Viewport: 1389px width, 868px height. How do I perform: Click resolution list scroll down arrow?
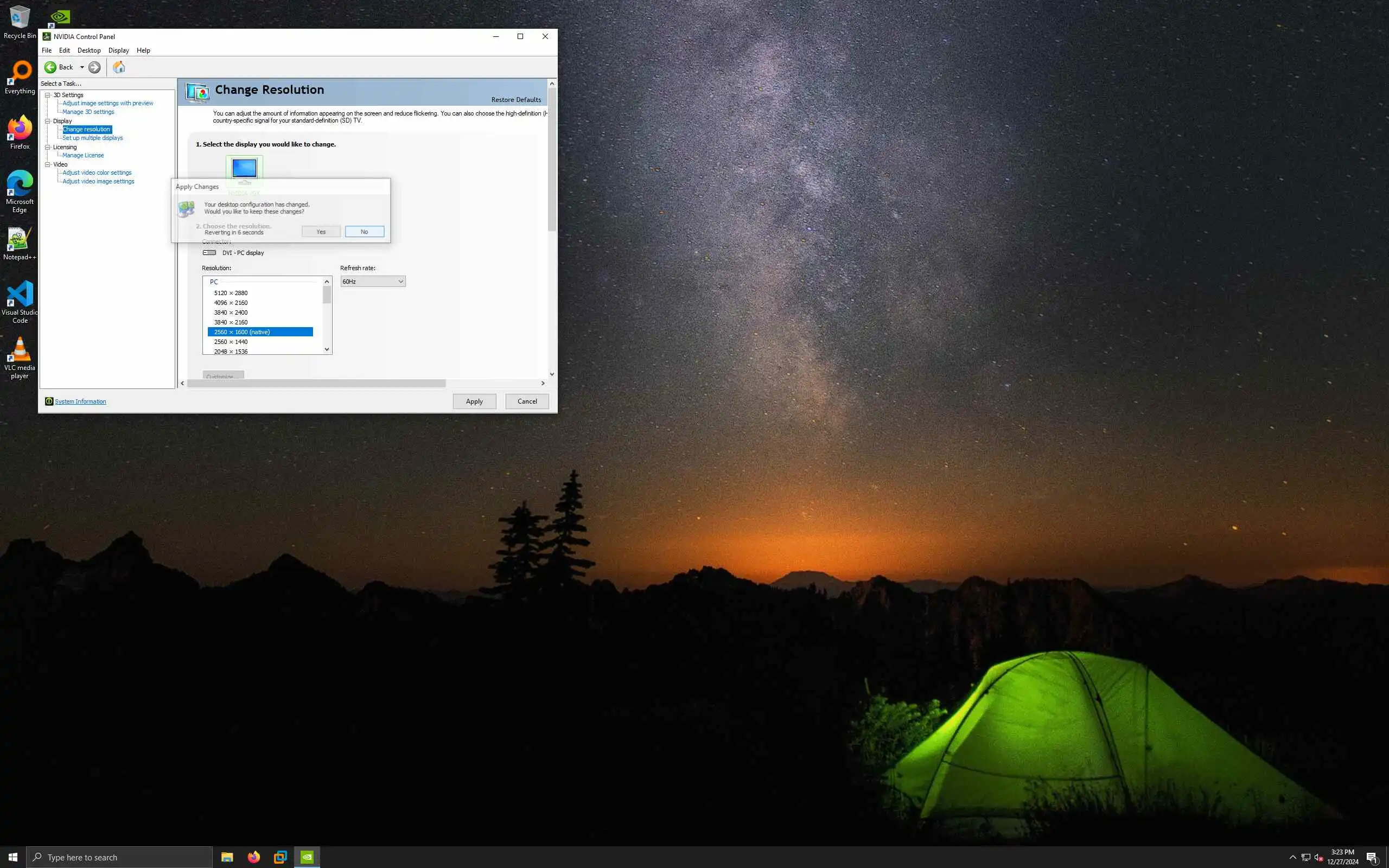(327, 349)
